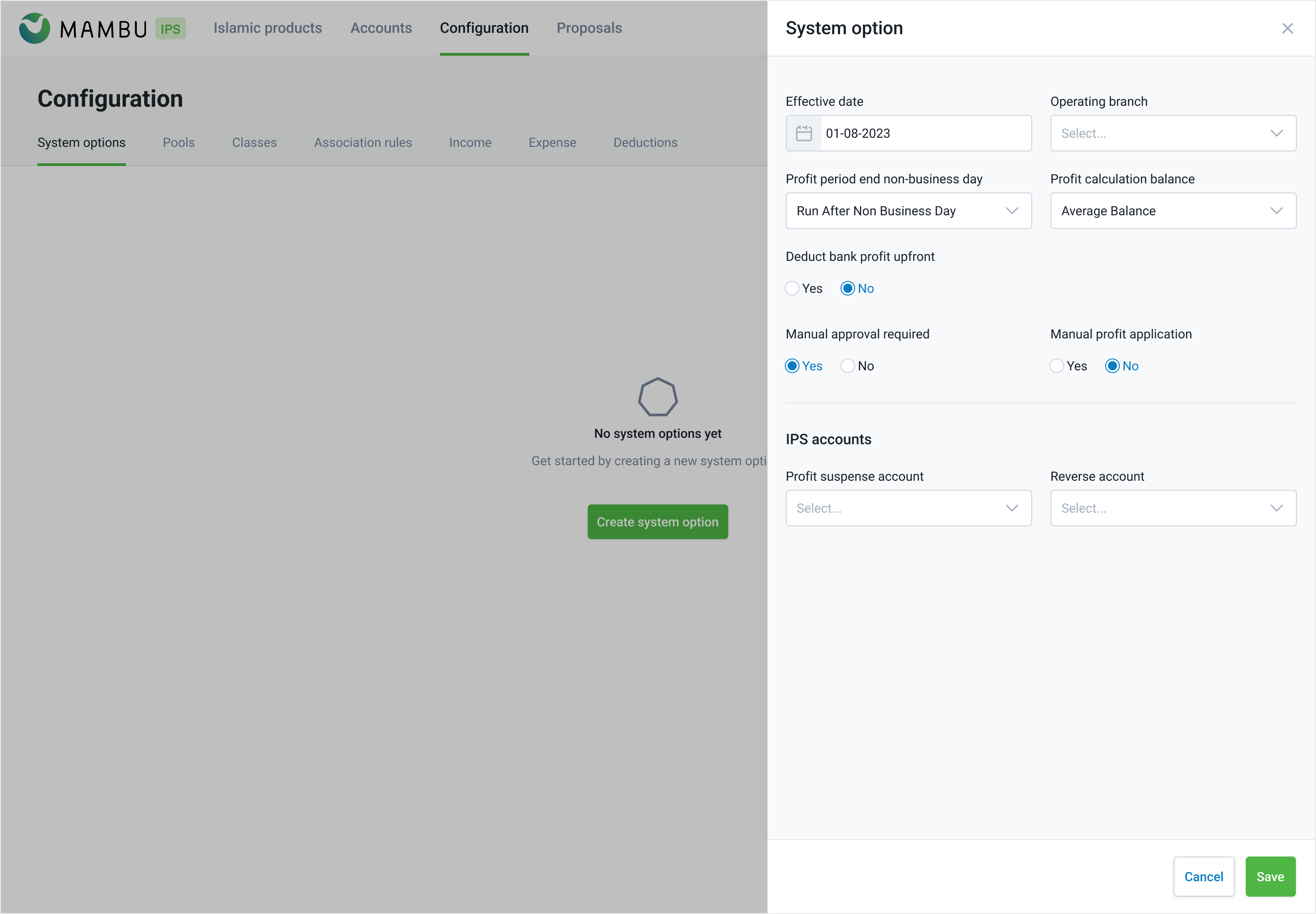Select No for Manual approval required
Screen dimensions: 1316x914
click(847, 365)
